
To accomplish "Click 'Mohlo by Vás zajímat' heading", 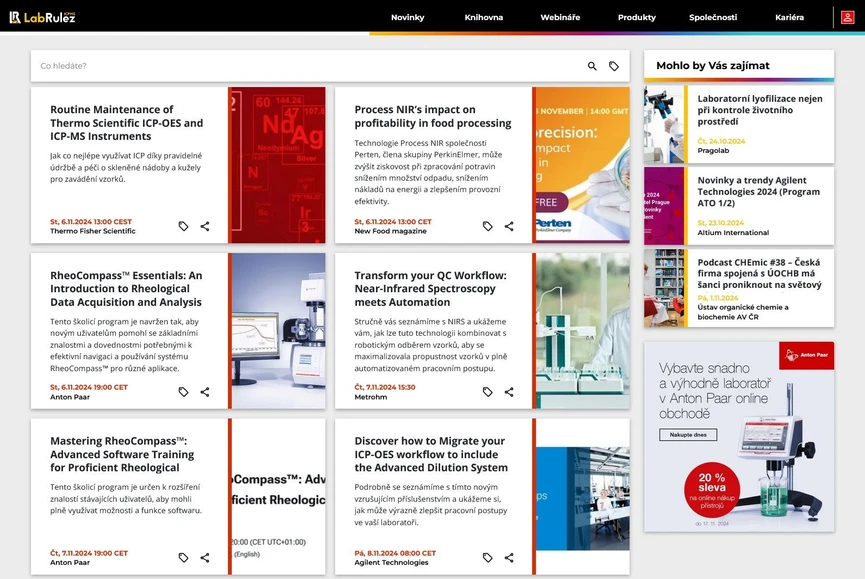I will tap(713, 66).
